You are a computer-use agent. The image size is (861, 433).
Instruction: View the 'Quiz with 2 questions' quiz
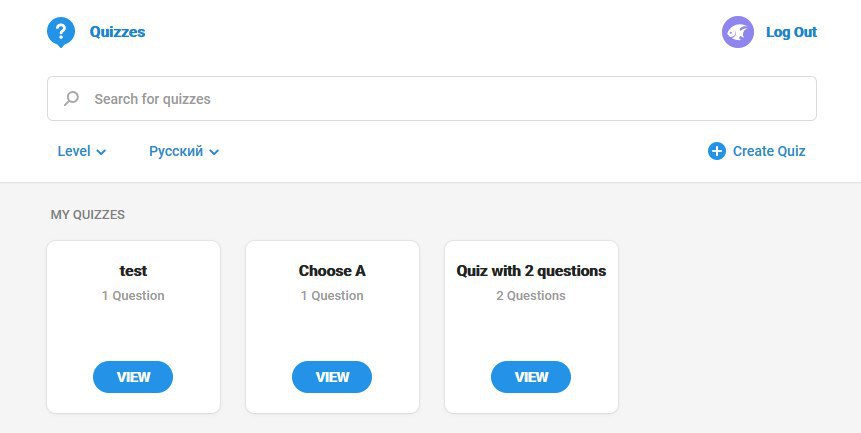531,377
